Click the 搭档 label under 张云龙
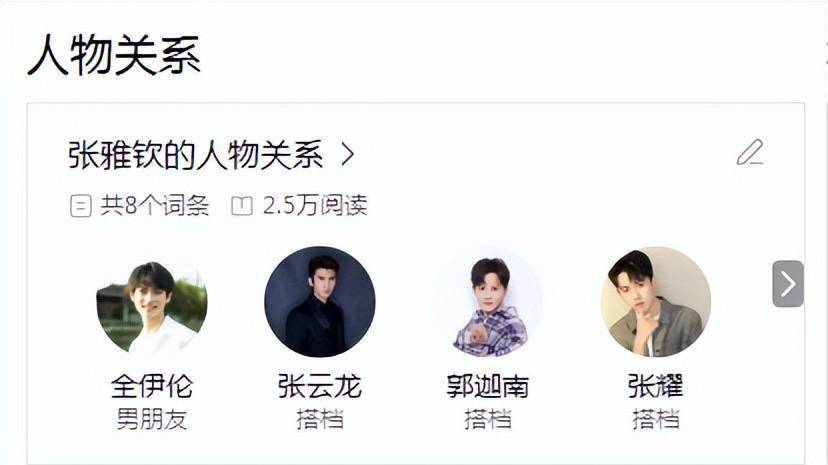Screen dimensions: 828x465 coord(319,420)
